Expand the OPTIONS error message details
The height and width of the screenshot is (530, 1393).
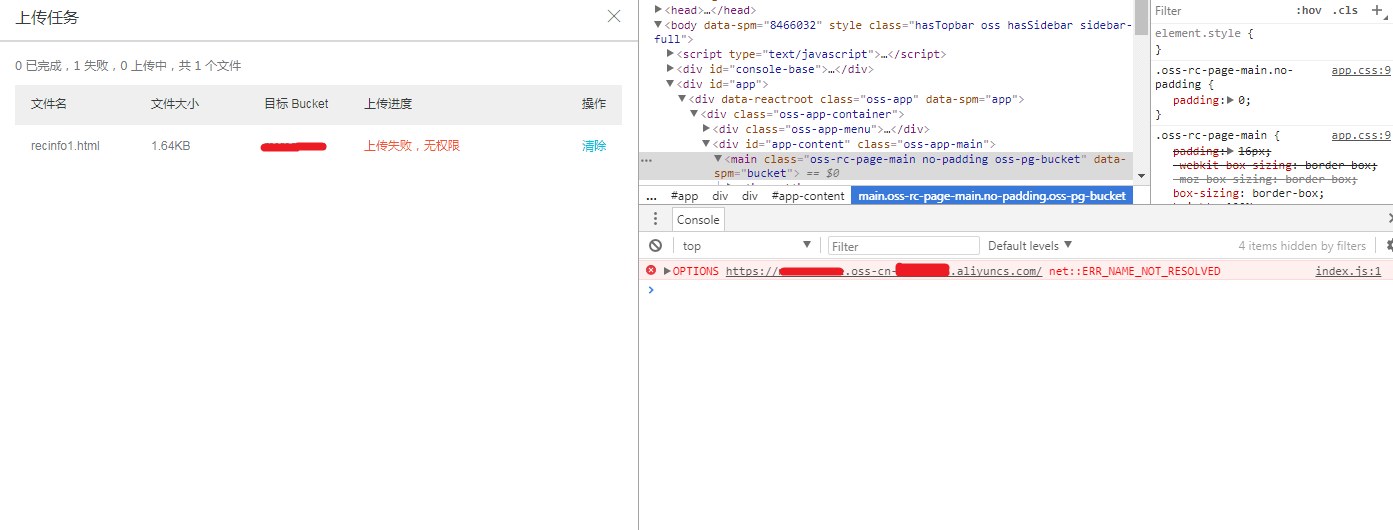[667, 272]
